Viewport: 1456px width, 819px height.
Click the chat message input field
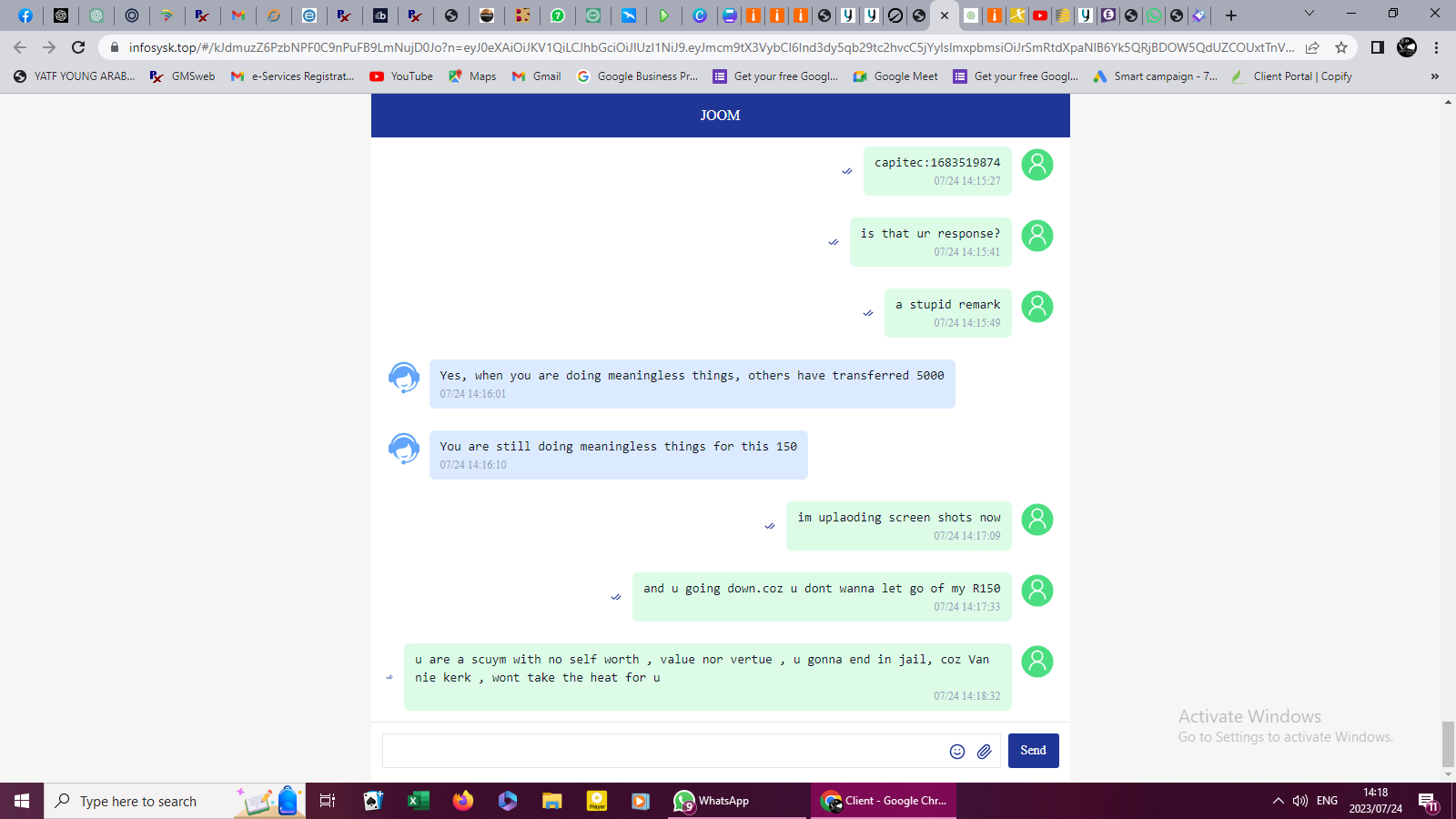662,751
